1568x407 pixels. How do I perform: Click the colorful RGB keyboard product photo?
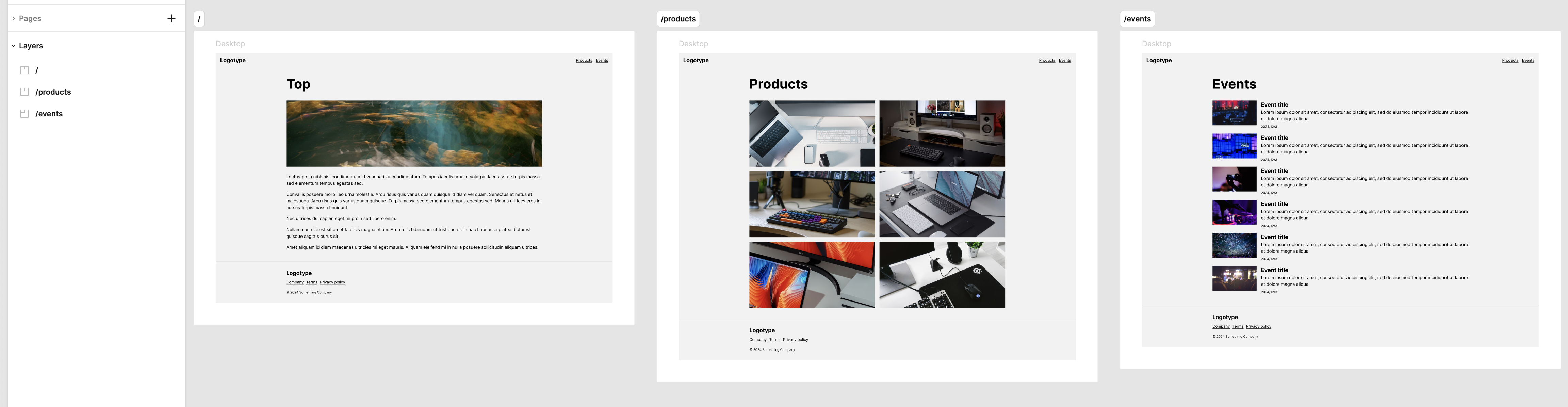pos(812,204)
